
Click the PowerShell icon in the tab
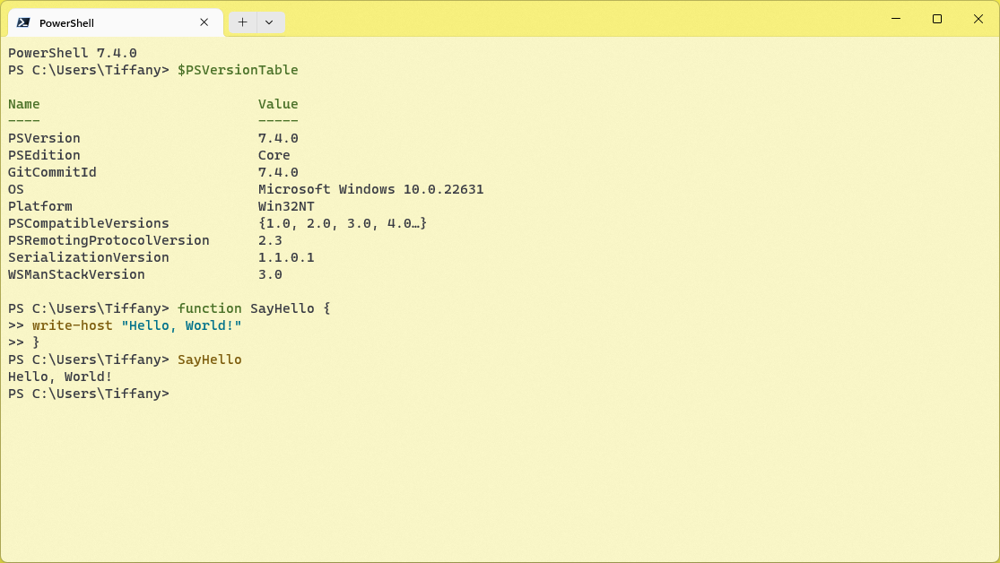23,22
